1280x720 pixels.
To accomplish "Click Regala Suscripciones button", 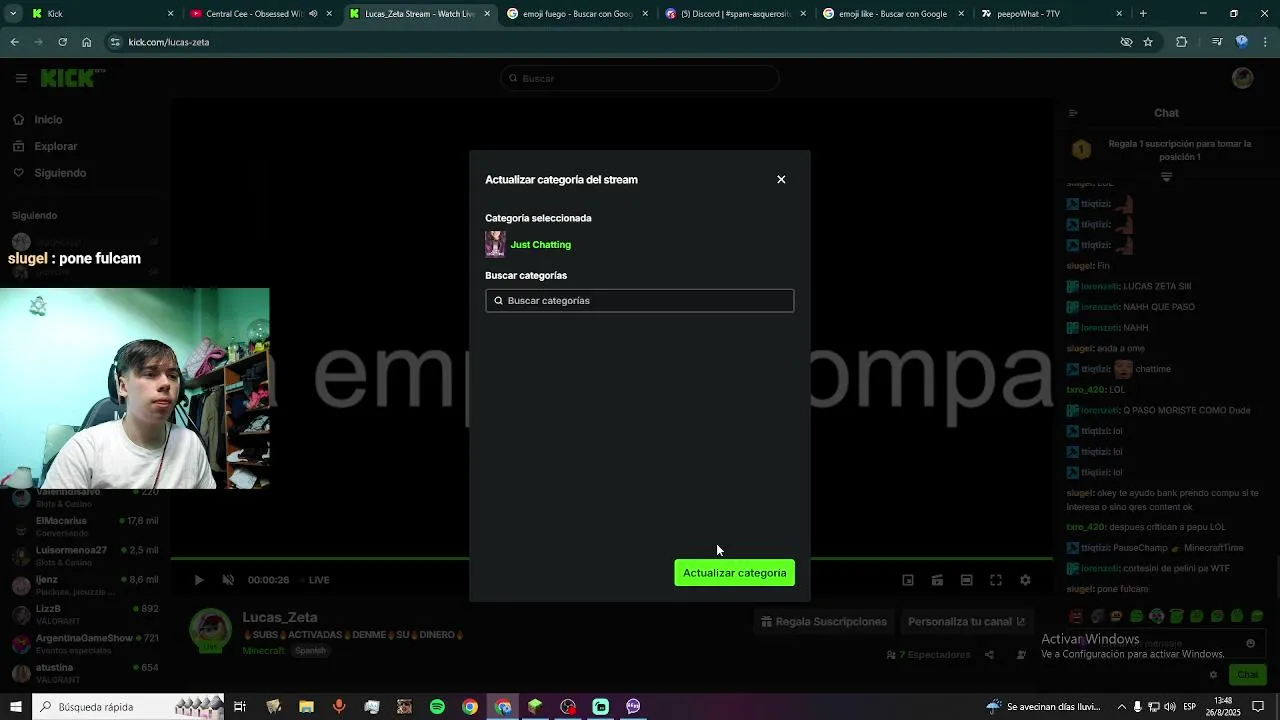I will tap(823, 622).
